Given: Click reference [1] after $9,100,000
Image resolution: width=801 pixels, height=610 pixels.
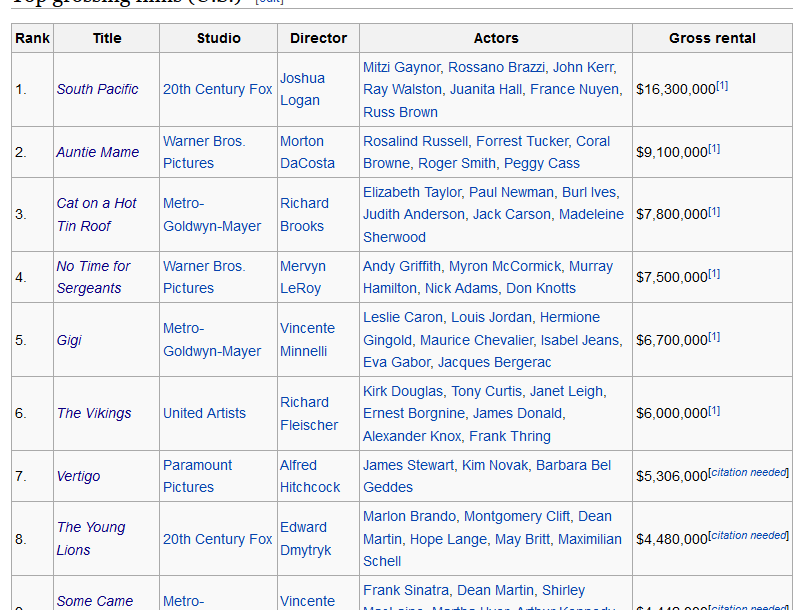Looking at the screenshot, I should click(x=714, y=149).
